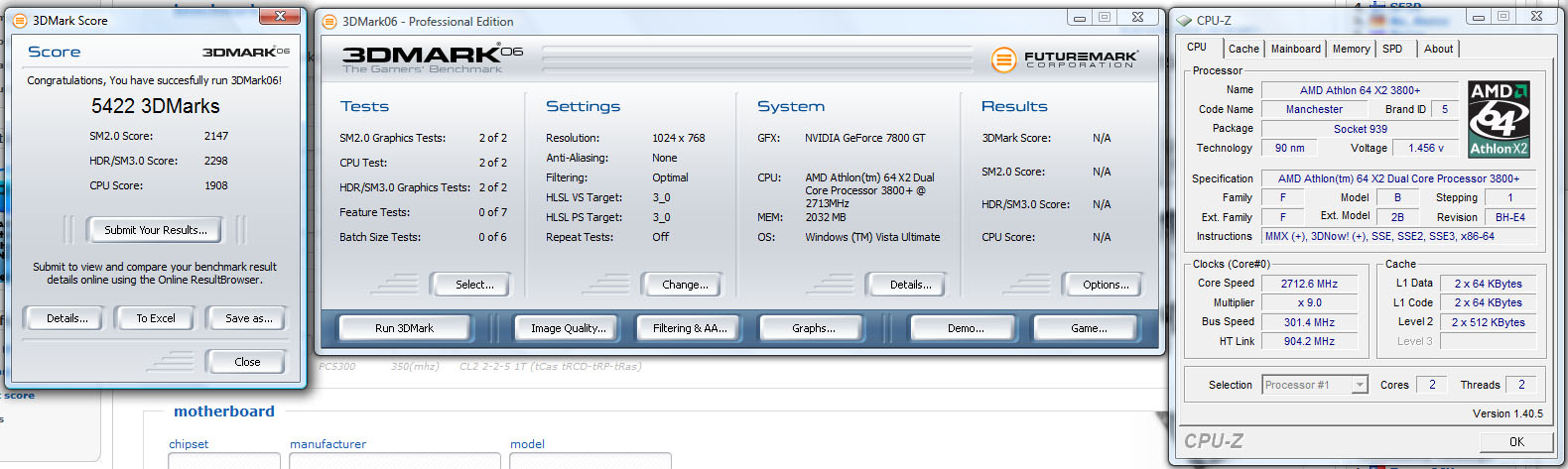This screenshot has height=469, width=1568.
Task: Click the Futuremark Corporation logo icon
Action: pyautogui.click(x=1004, y=59)
